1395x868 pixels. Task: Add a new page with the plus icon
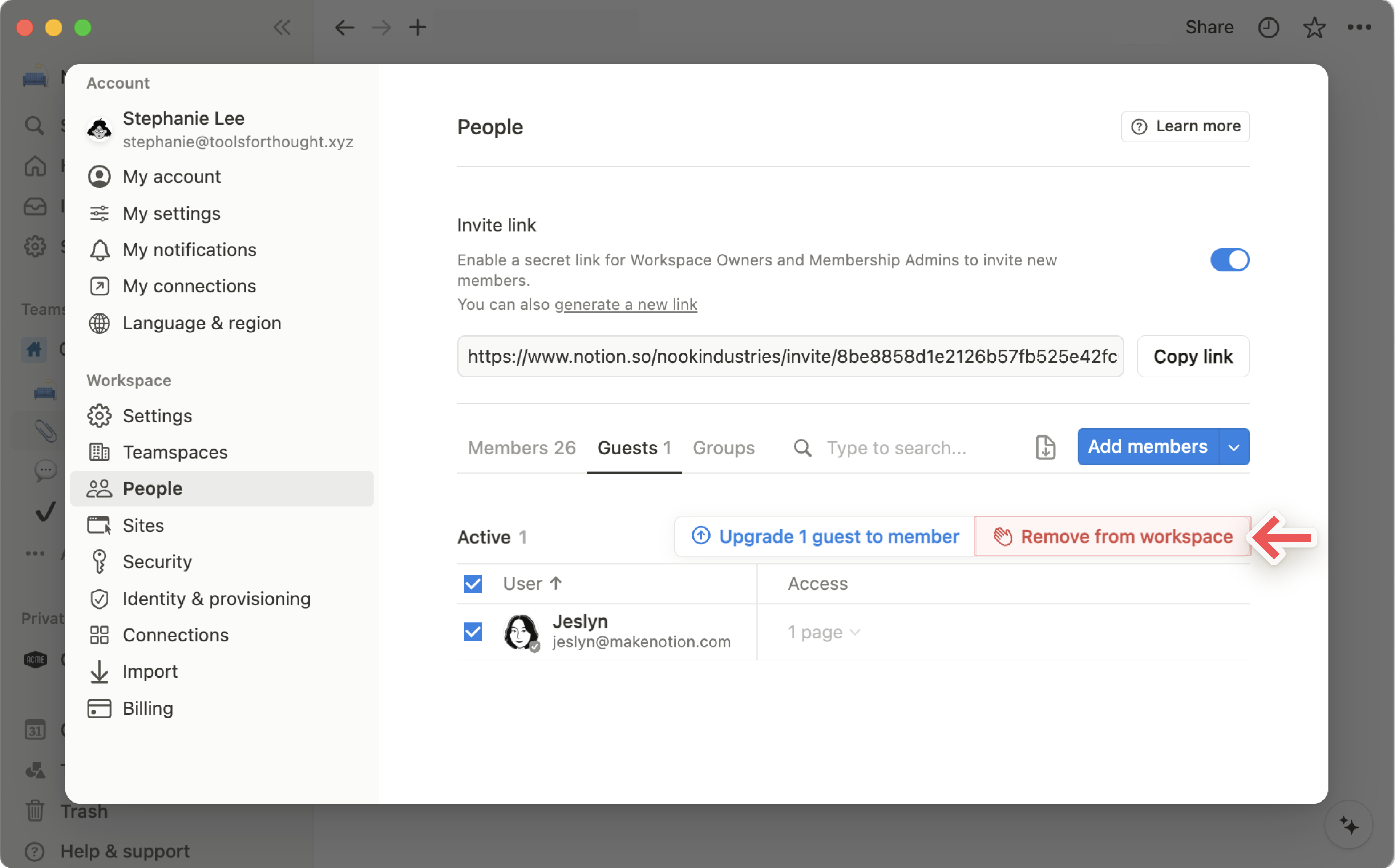pos(417,27)
